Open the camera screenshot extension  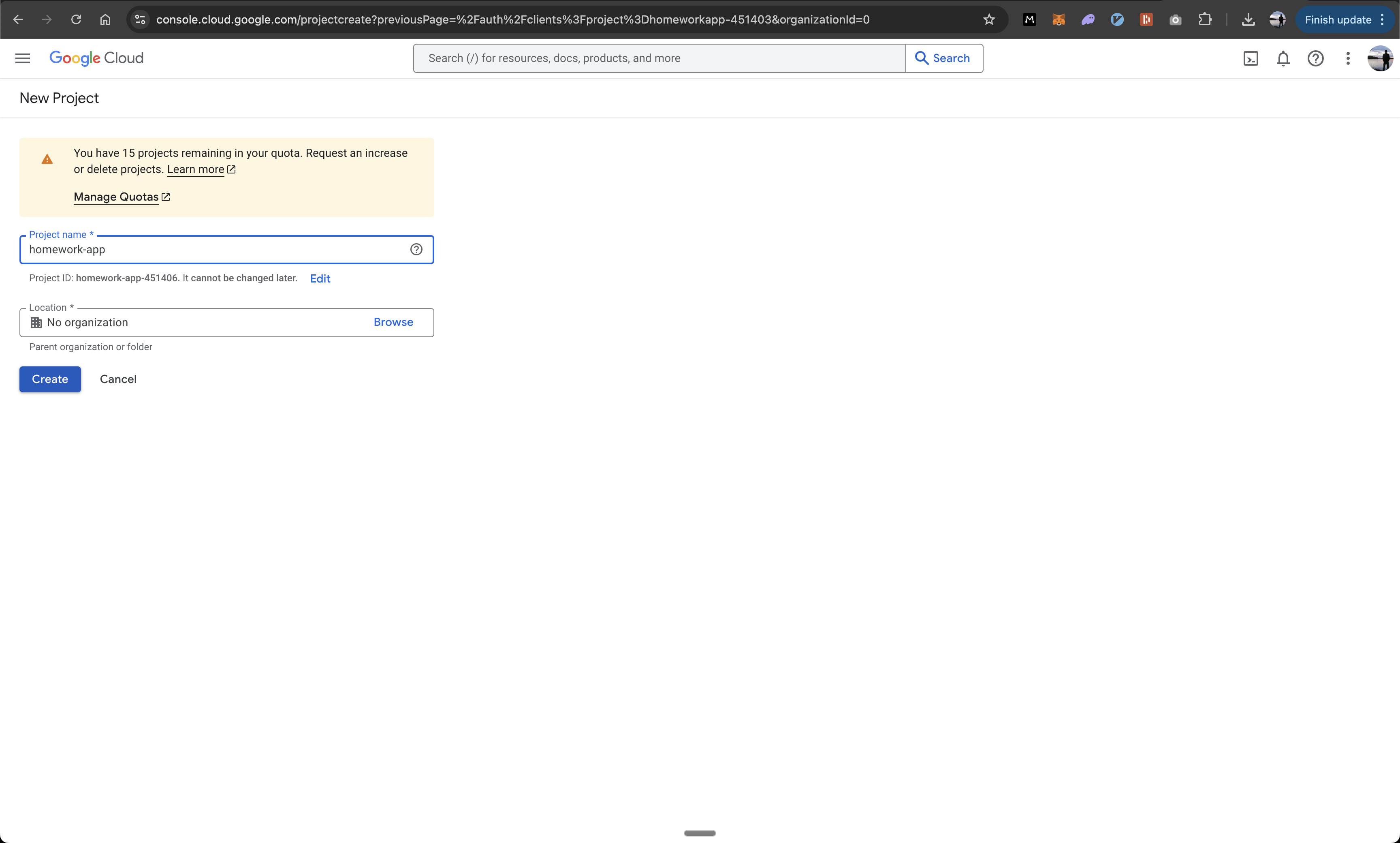pos(1176,19)
